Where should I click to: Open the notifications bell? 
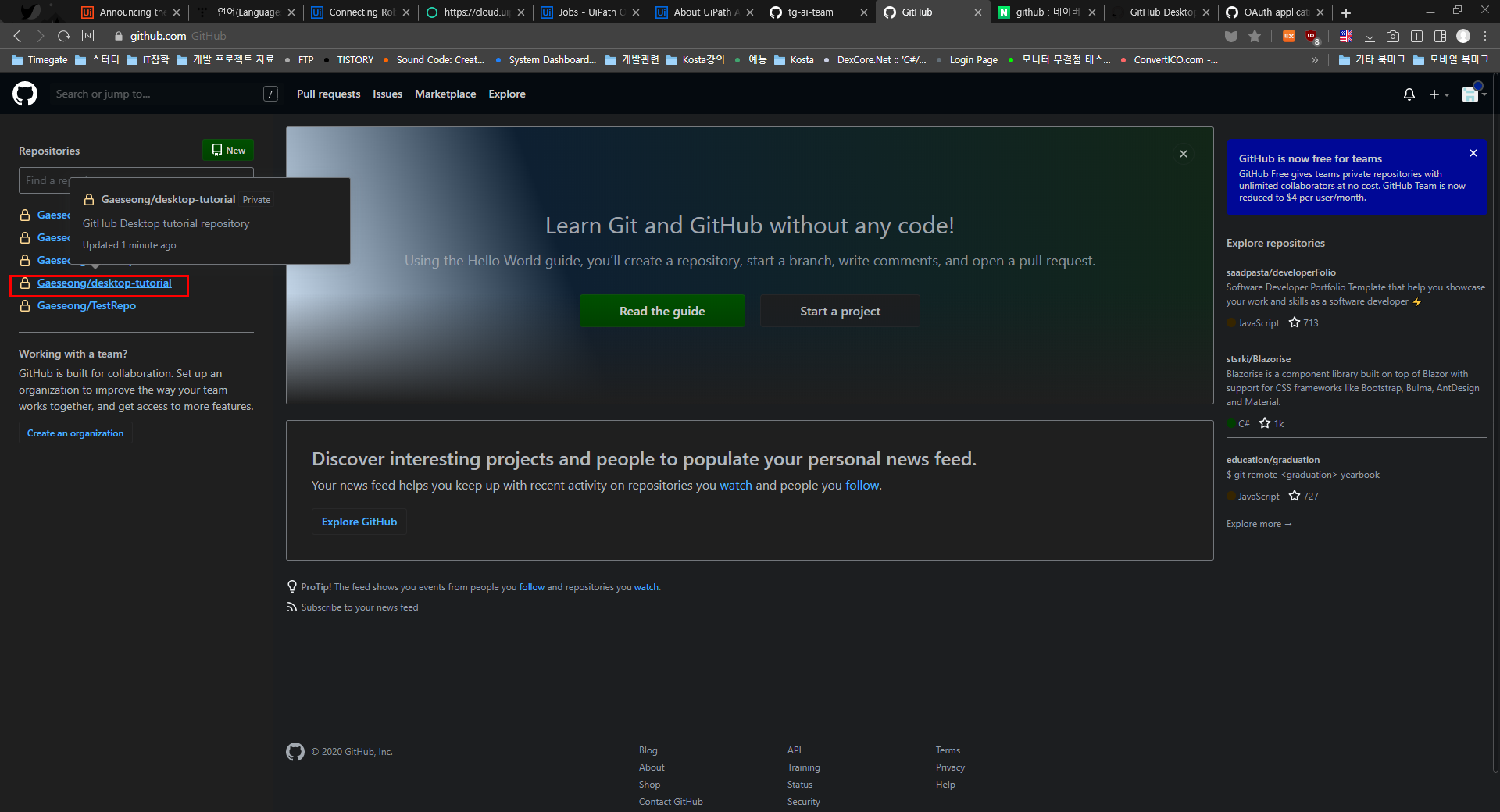click(x=1409, y=94)
